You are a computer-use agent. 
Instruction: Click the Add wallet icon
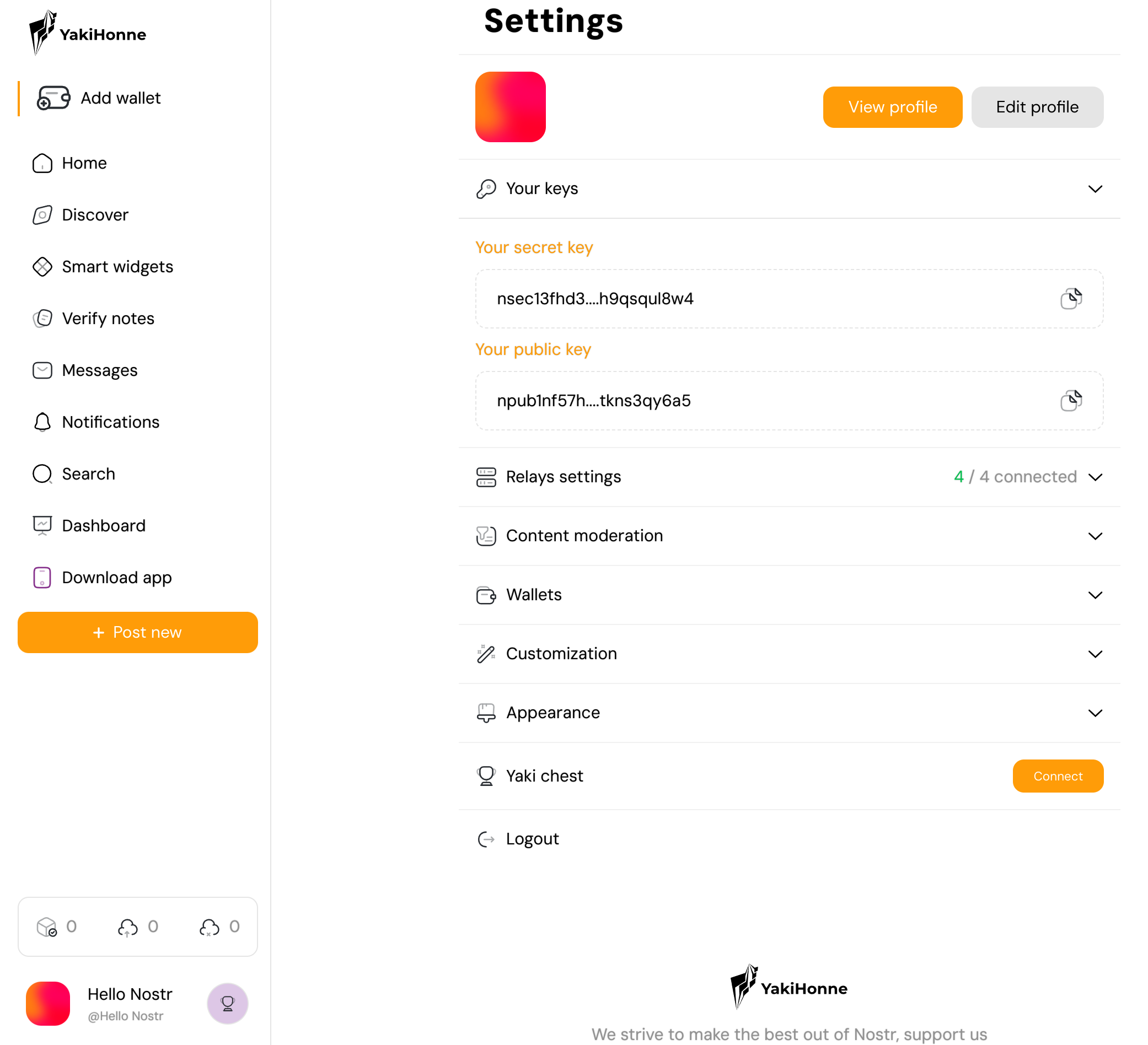[x=53, y=98]
